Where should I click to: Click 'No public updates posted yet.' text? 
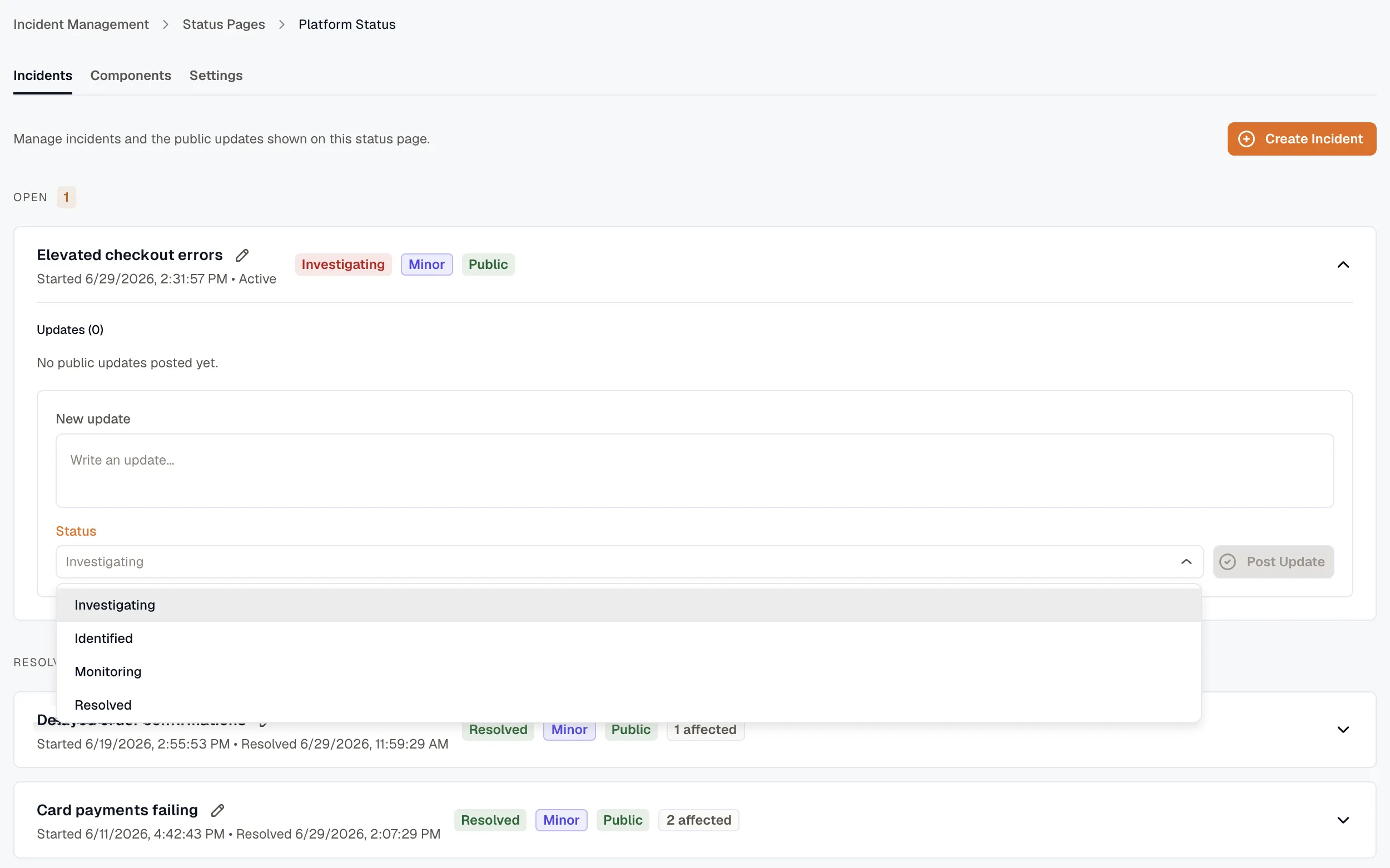pyautogui.click(x=127, y=363)
